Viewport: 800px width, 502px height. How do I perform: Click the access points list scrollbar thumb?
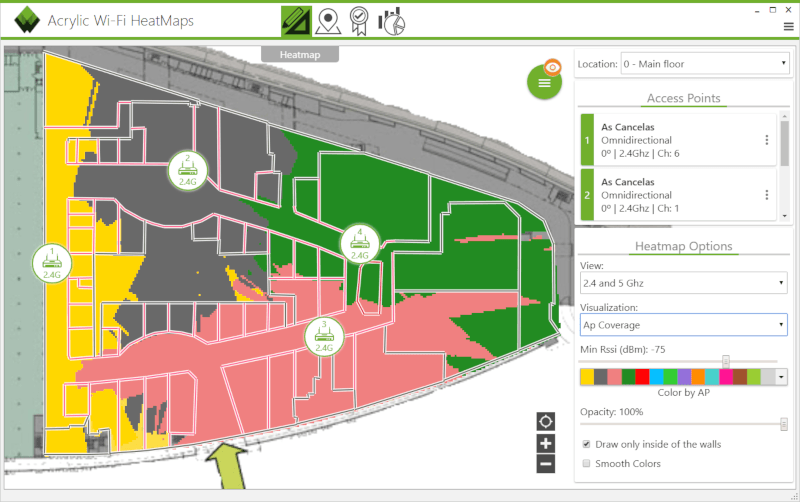pyautogui.click(x=785, y=143)
